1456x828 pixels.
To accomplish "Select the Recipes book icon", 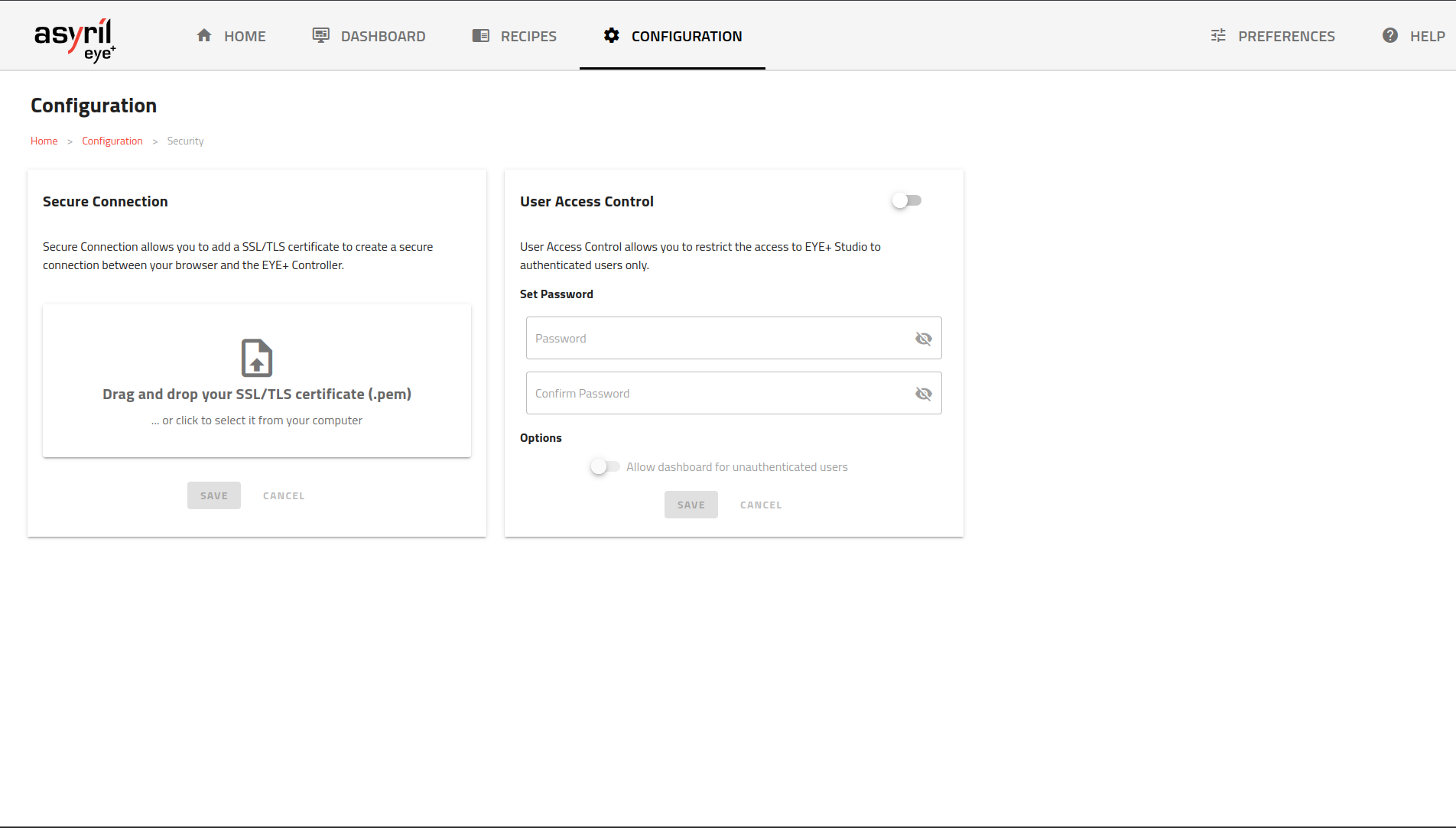I will pos(480,35).
